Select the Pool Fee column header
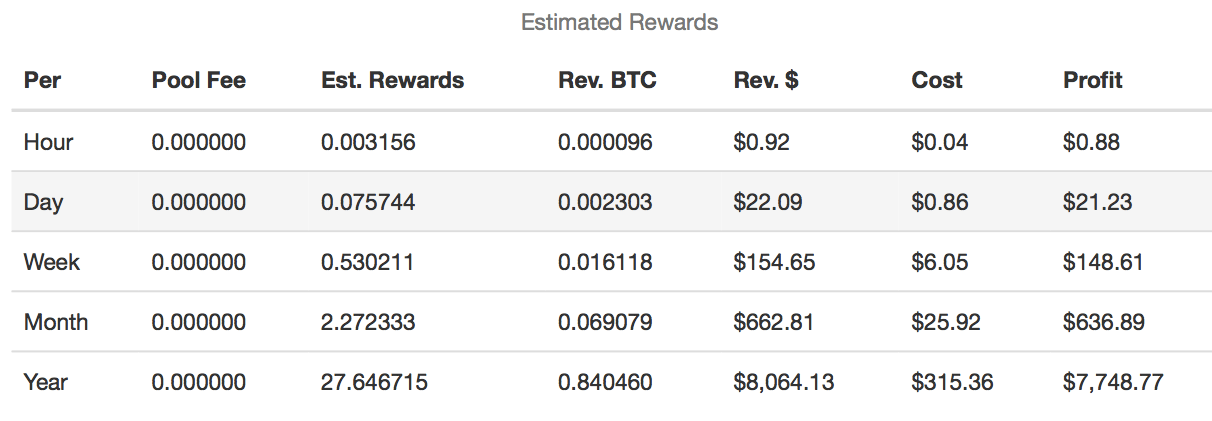Viewport: 1212px width, 421px height. click(198, 81)
